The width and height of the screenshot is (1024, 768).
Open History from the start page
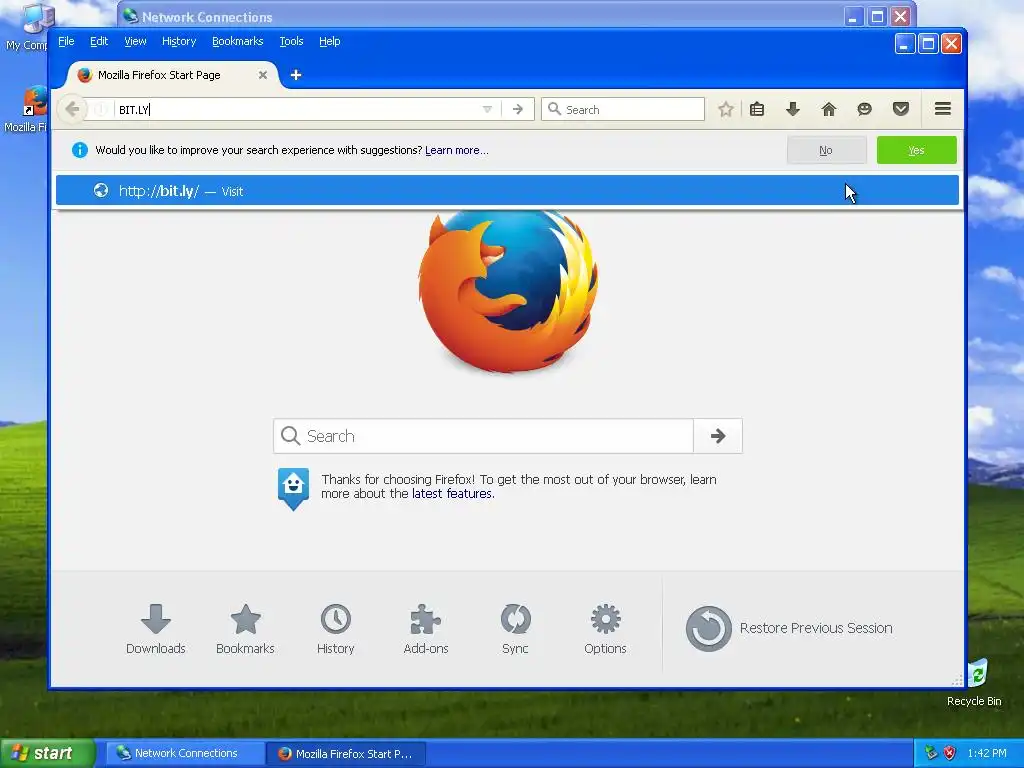pos(336,629)
